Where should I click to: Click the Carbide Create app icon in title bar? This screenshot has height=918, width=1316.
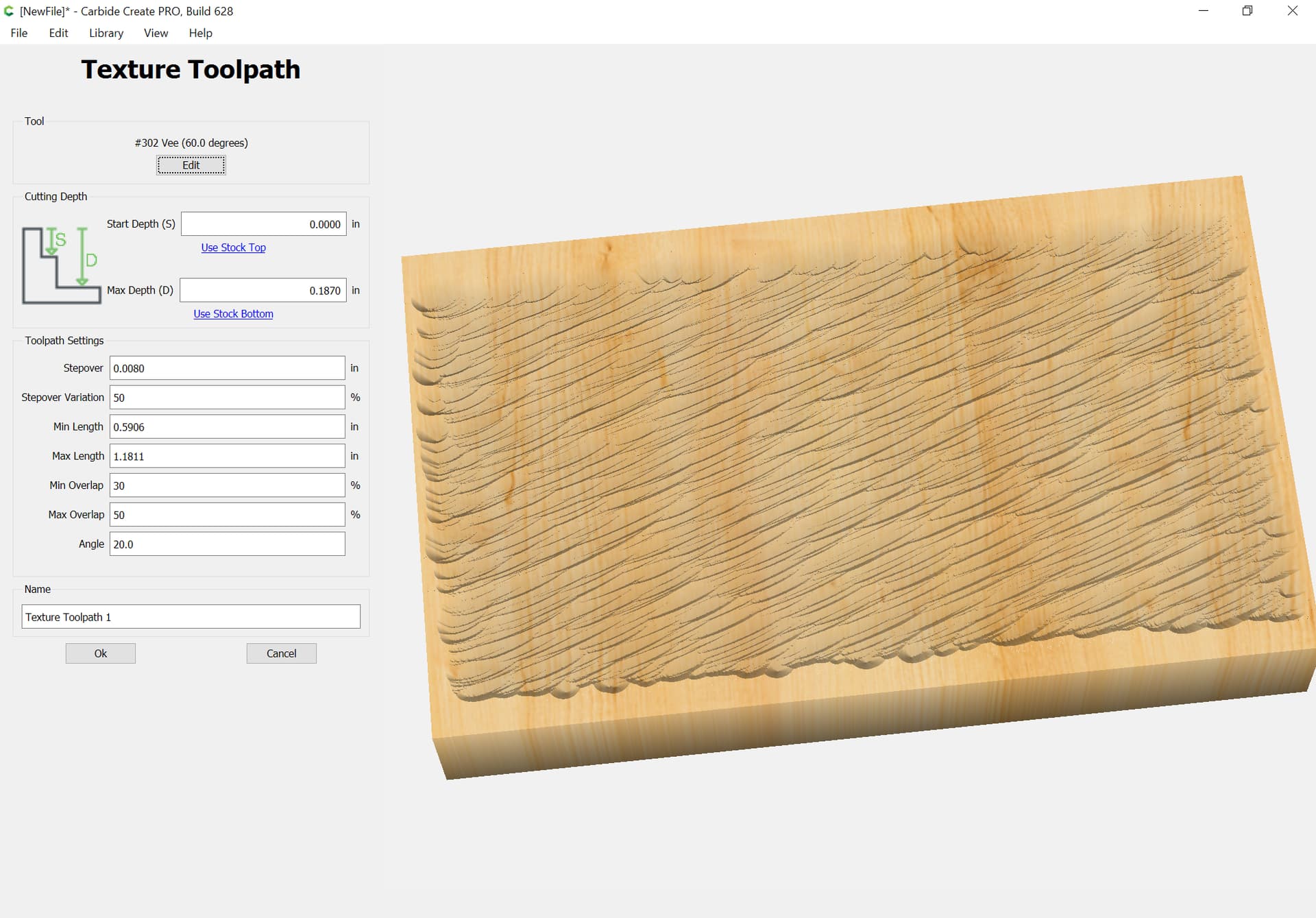tap(9, 11)
